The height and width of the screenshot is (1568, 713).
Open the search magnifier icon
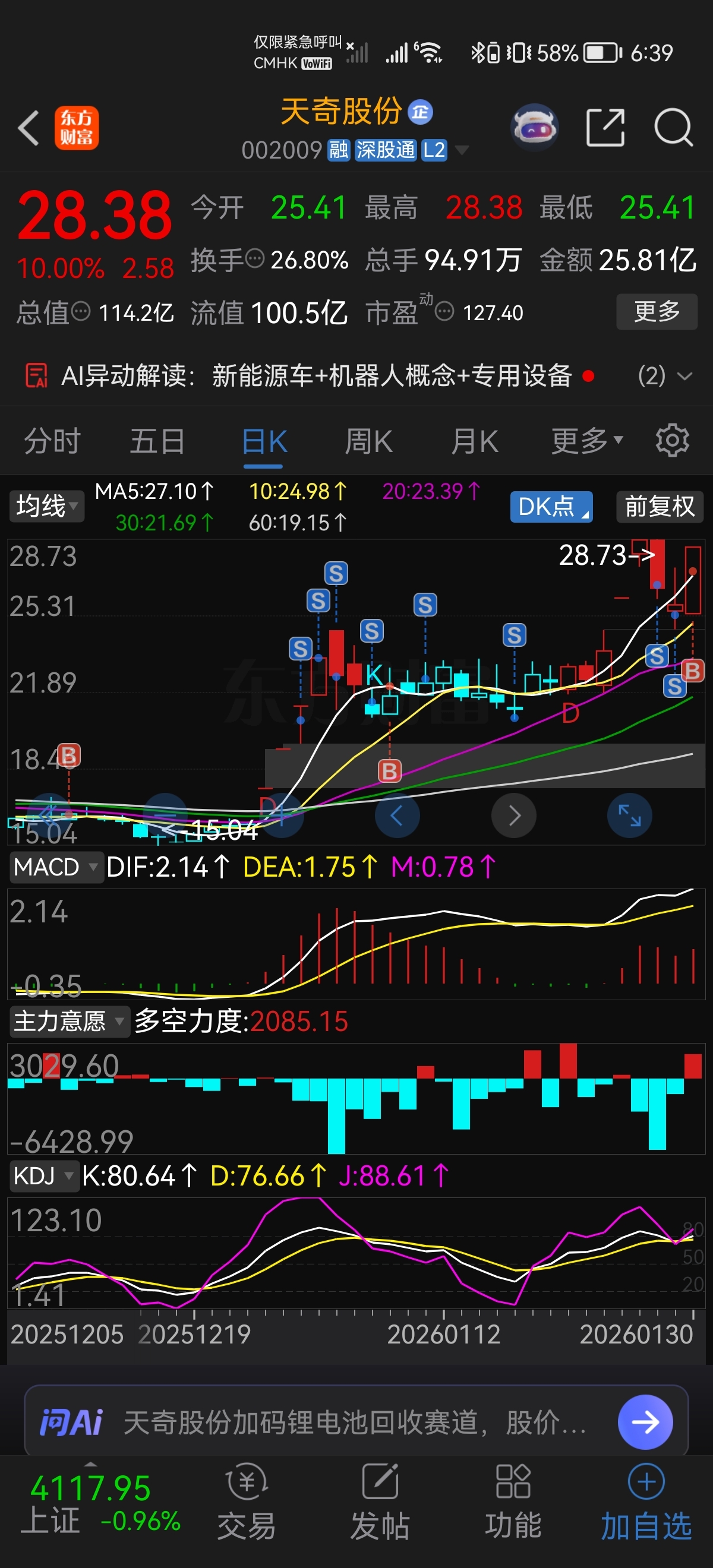point(673,128)
